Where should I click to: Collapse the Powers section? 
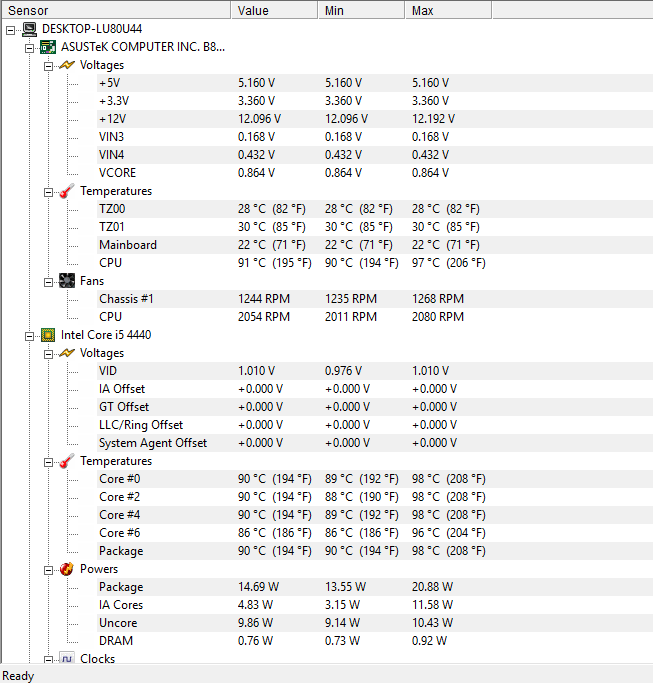coord(48,570)
